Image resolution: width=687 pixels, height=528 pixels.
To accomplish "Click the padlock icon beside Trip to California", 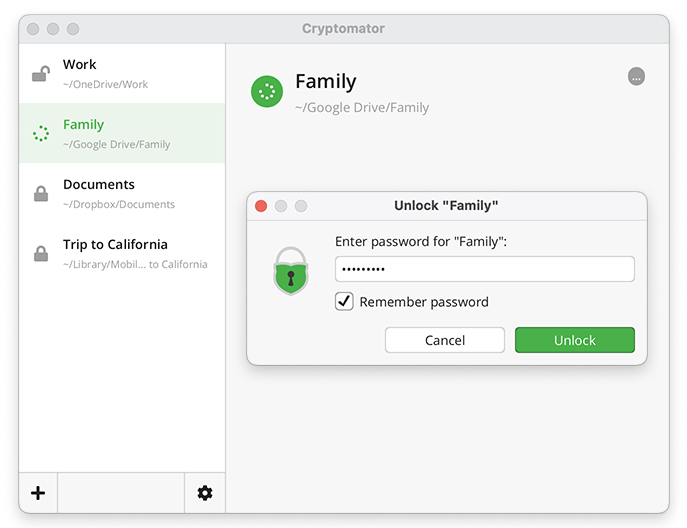I will tap(41, 254).
